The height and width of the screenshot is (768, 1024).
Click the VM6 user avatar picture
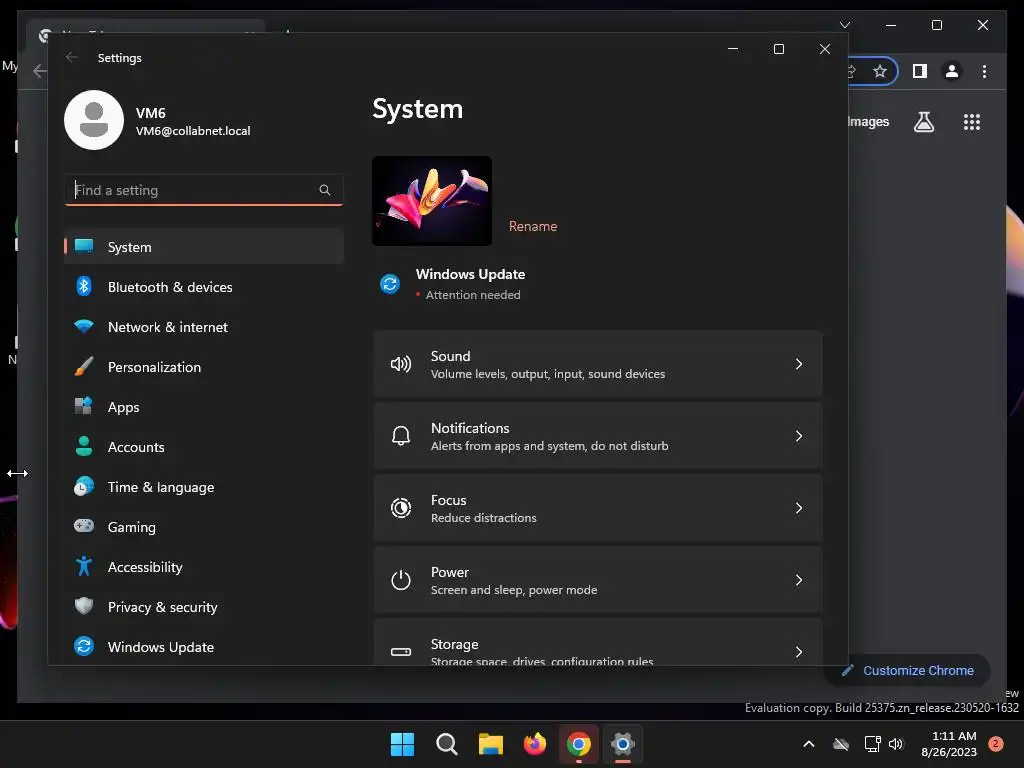coord(94,120)
